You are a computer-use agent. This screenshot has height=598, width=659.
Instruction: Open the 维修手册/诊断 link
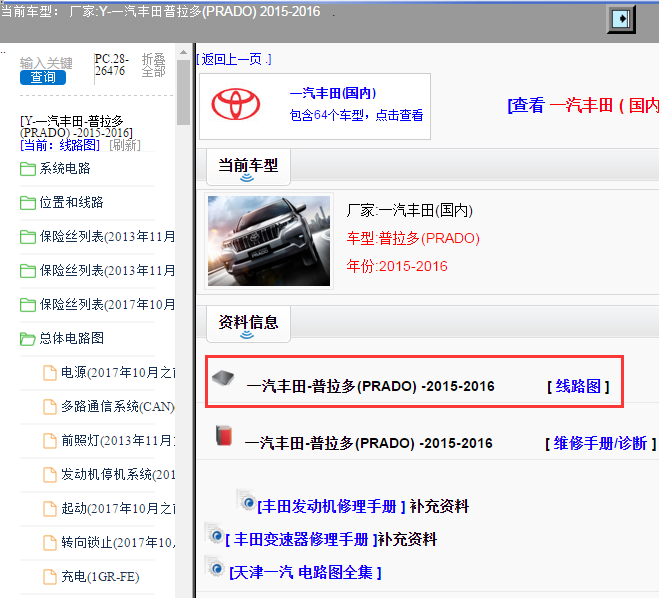click(600, 443)
